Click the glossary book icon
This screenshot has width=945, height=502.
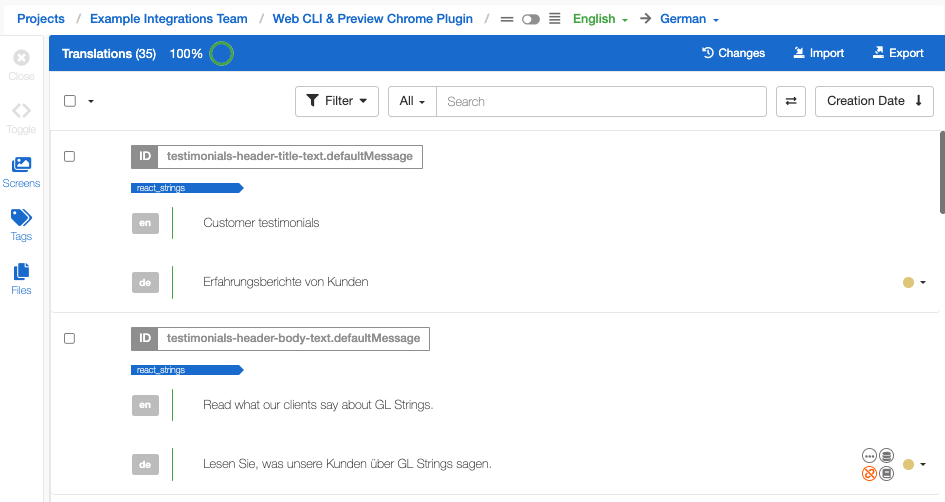(x=886, y=474)
